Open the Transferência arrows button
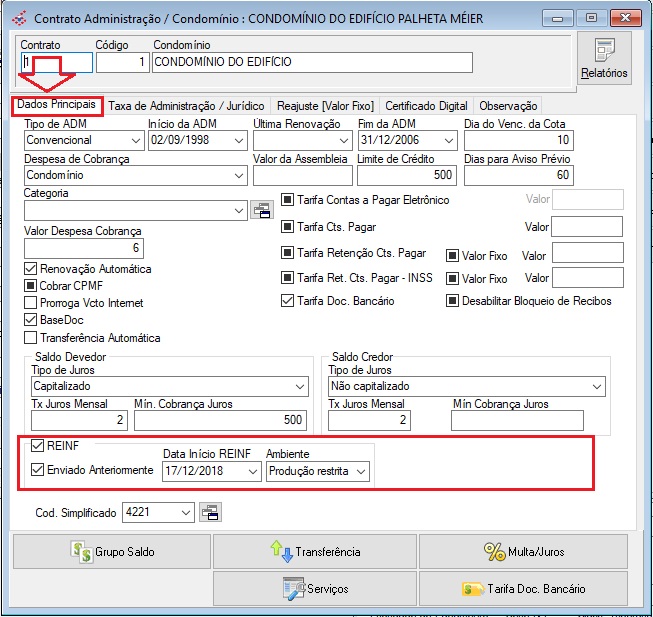This screenshot has width=653, height=617. 315,551
